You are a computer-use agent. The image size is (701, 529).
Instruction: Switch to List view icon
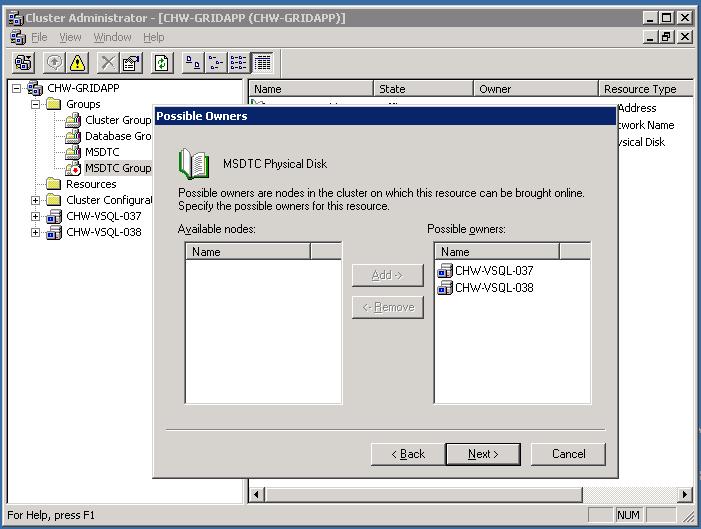coord(239,62)
